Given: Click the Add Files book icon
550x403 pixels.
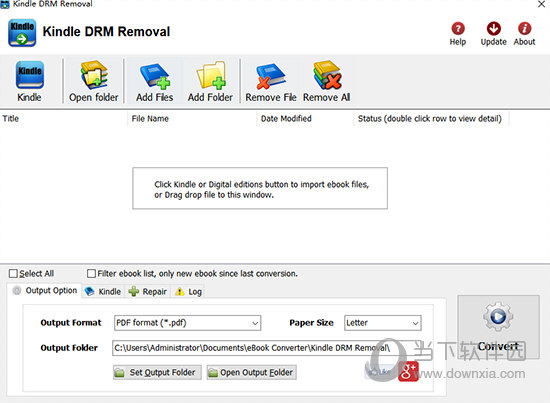Looking at the screenshot, I should point(155,75).
